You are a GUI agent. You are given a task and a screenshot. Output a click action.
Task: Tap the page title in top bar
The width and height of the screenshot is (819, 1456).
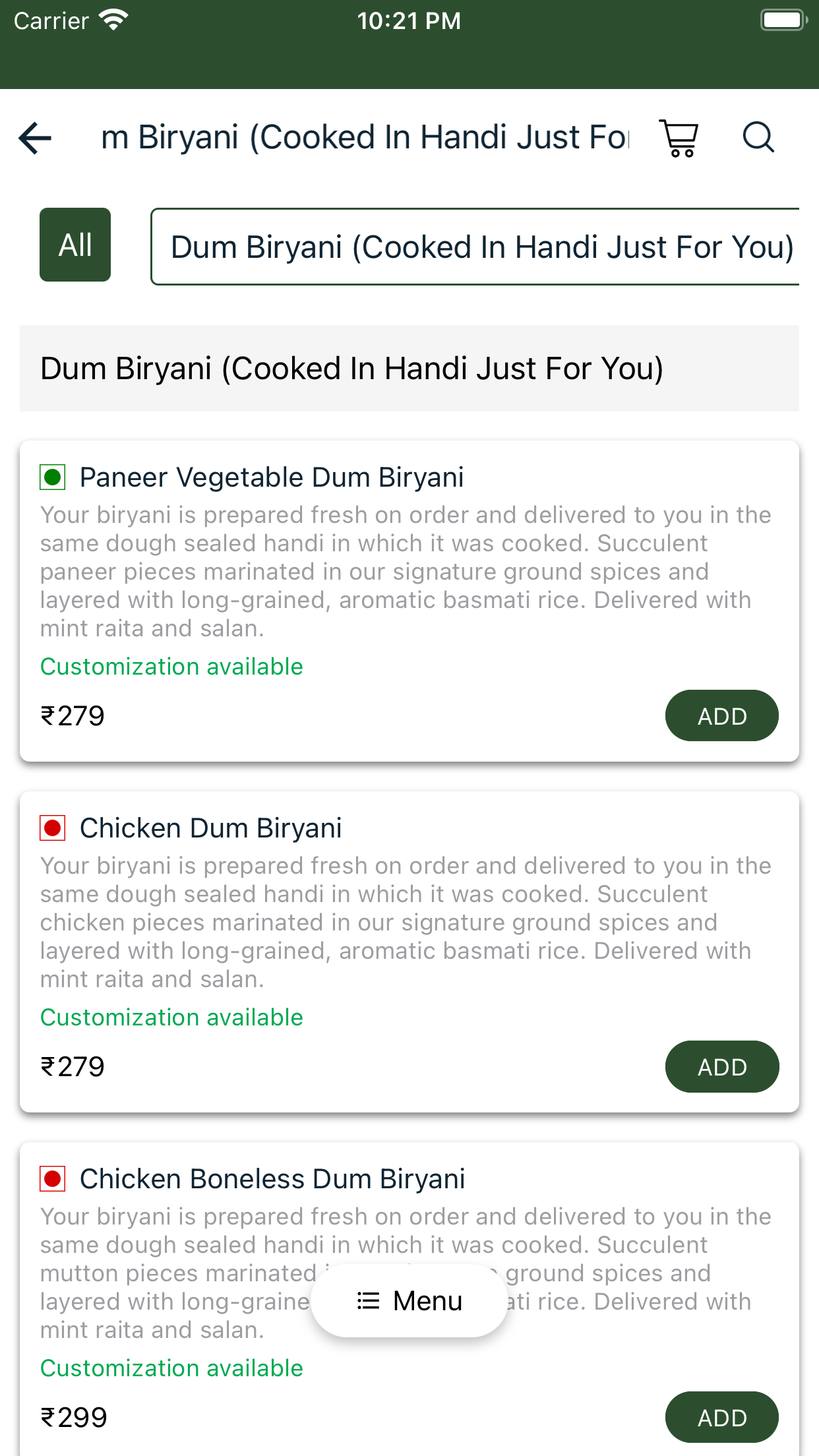(365, 138)
